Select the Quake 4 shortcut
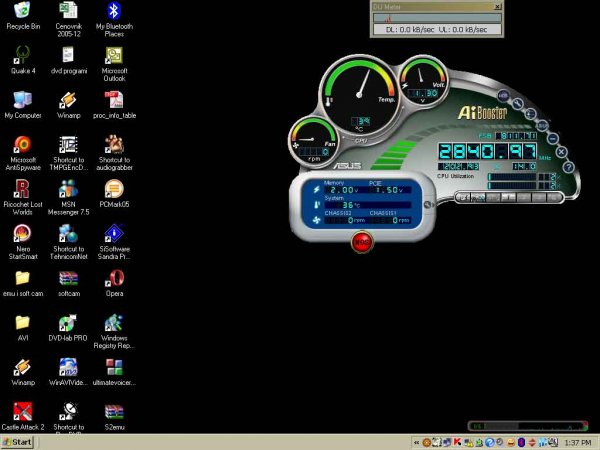Viewport: 600px width, 450px height. pos(23,60)
